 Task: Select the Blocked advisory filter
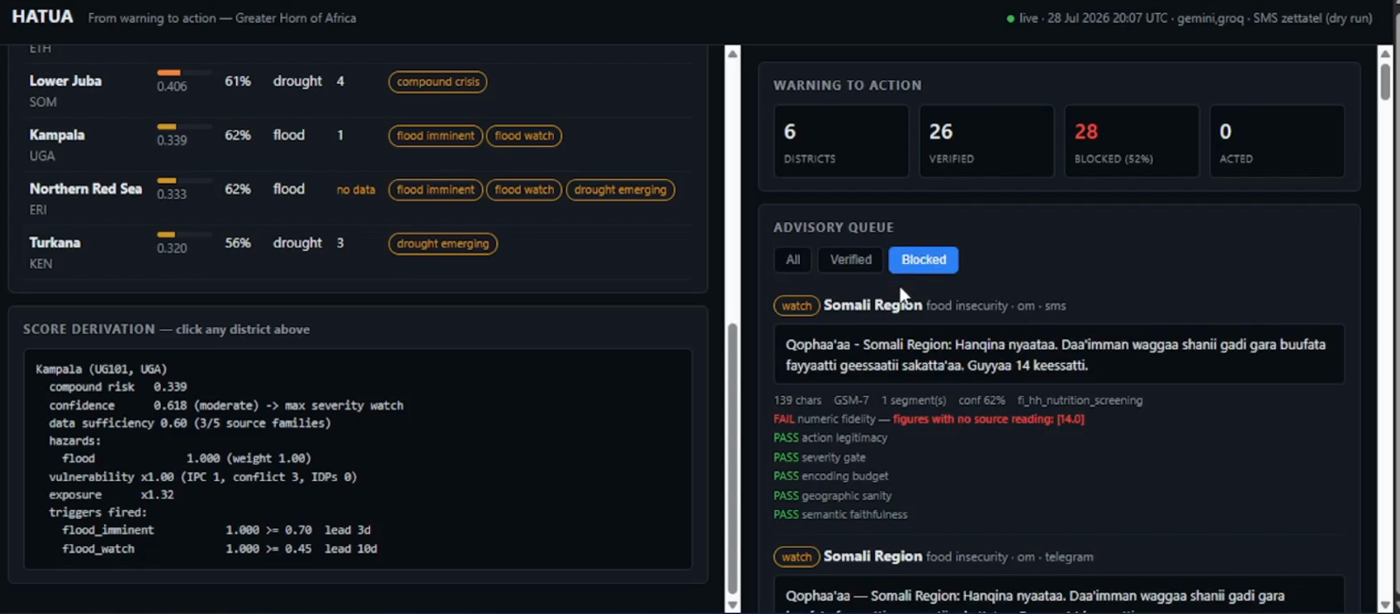923,260
